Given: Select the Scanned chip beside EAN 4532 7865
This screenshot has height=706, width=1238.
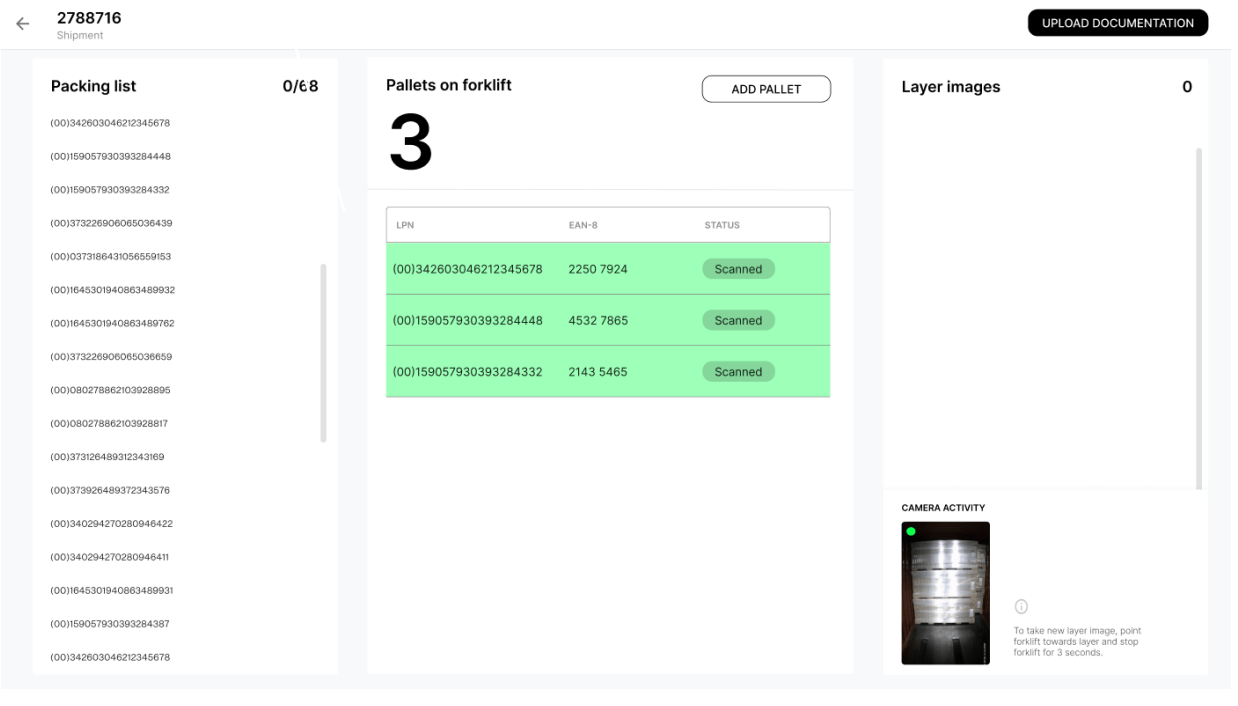Looking at the screenshot, I should tap(738, 320).
